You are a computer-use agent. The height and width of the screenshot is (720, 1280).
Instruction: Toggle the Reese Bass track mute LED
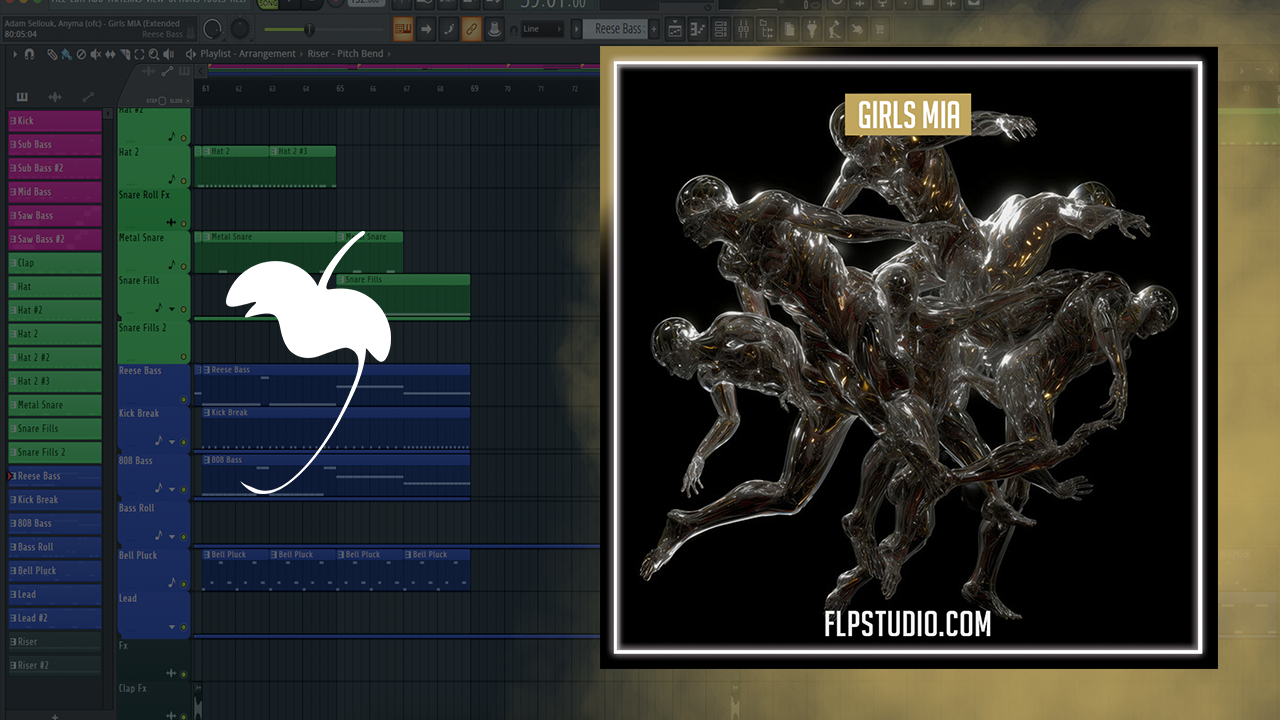pyautogui.click(x=183, y=399)
